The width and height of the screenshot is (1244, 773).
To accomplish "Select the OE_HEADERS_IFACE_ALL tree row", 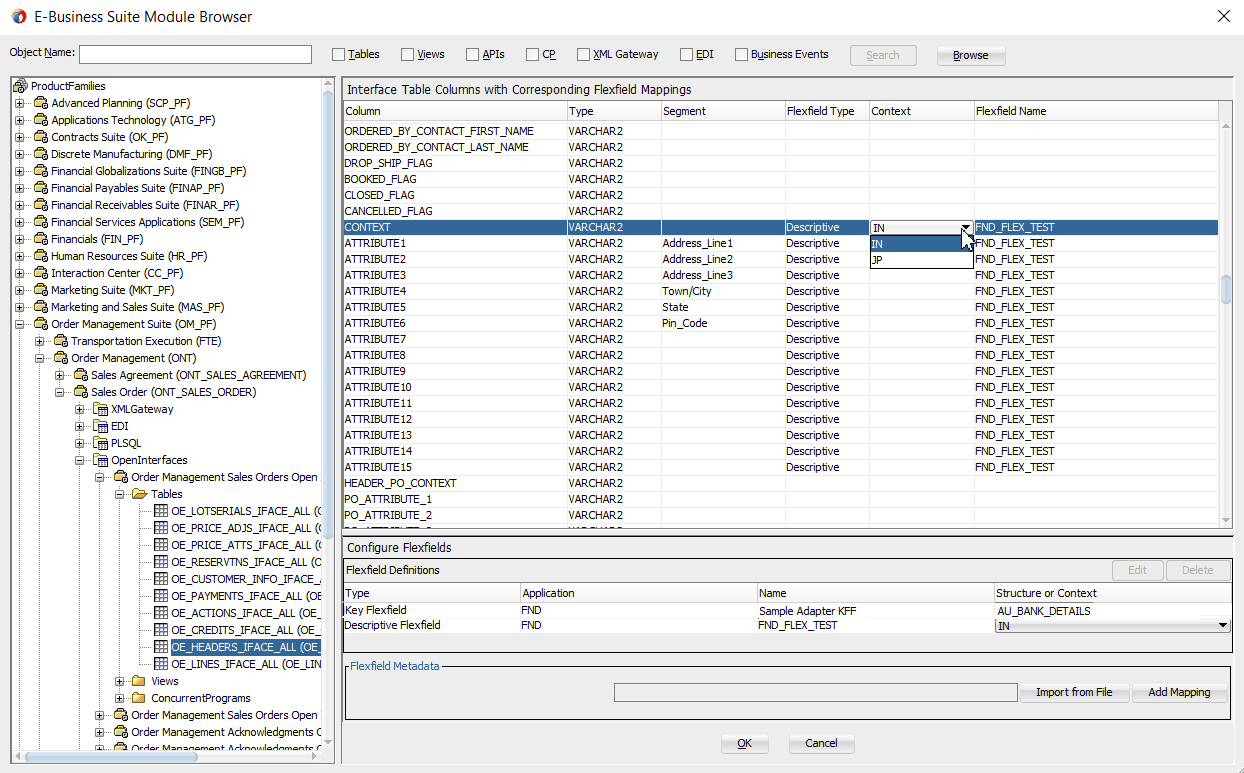I will [x=245, y=647].
